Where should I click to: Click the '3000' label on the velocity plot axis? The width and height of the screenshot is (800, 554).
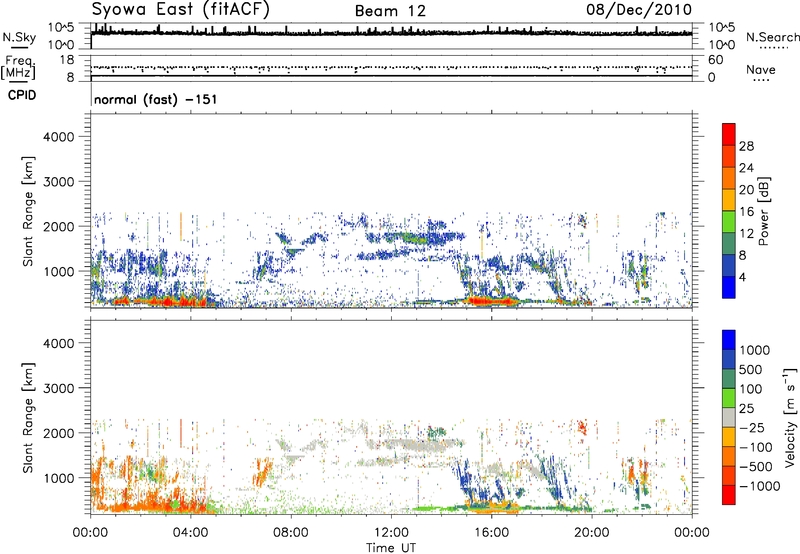click(59, 388)
